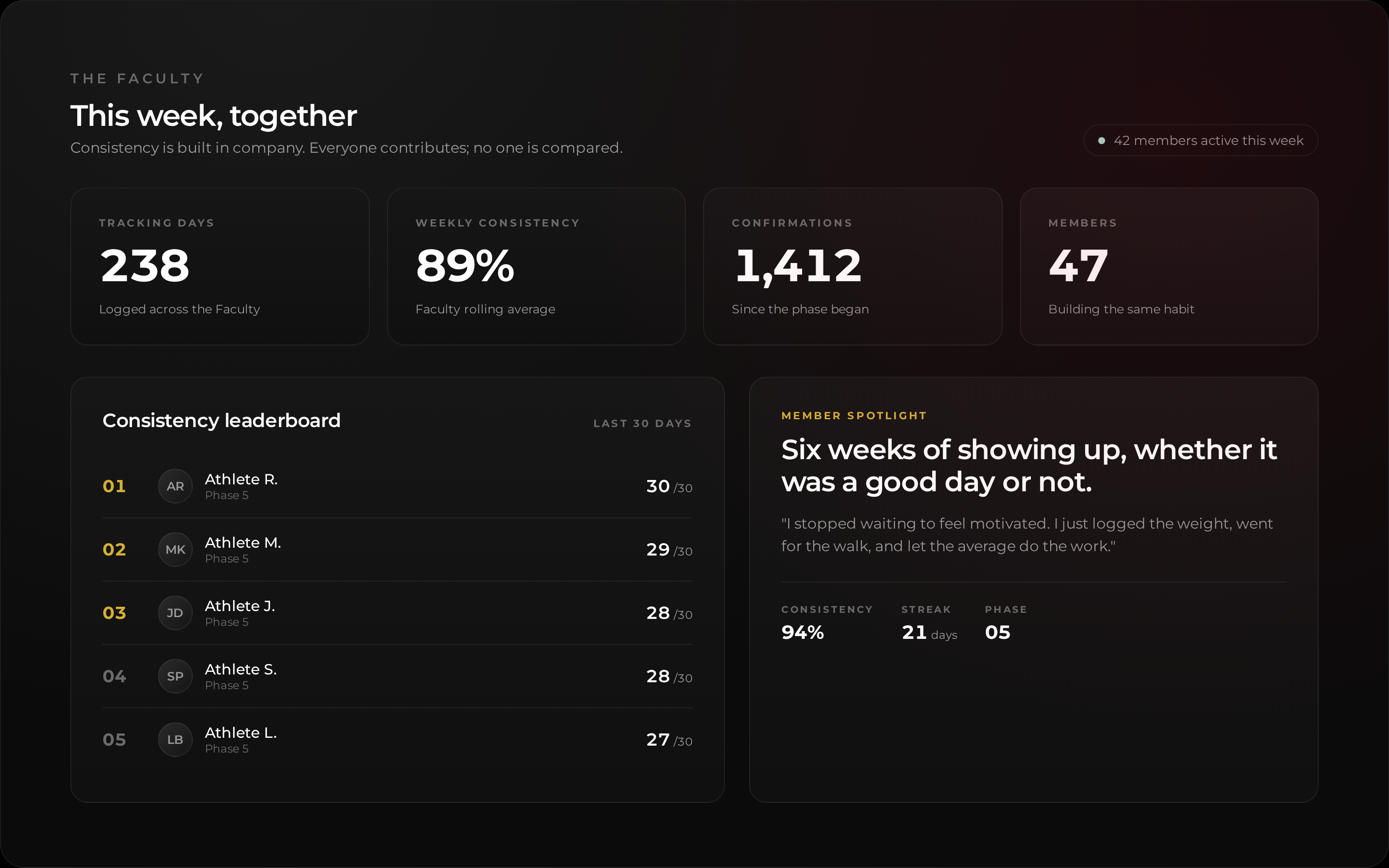Click the 21 days streak stat

point(929,633)
